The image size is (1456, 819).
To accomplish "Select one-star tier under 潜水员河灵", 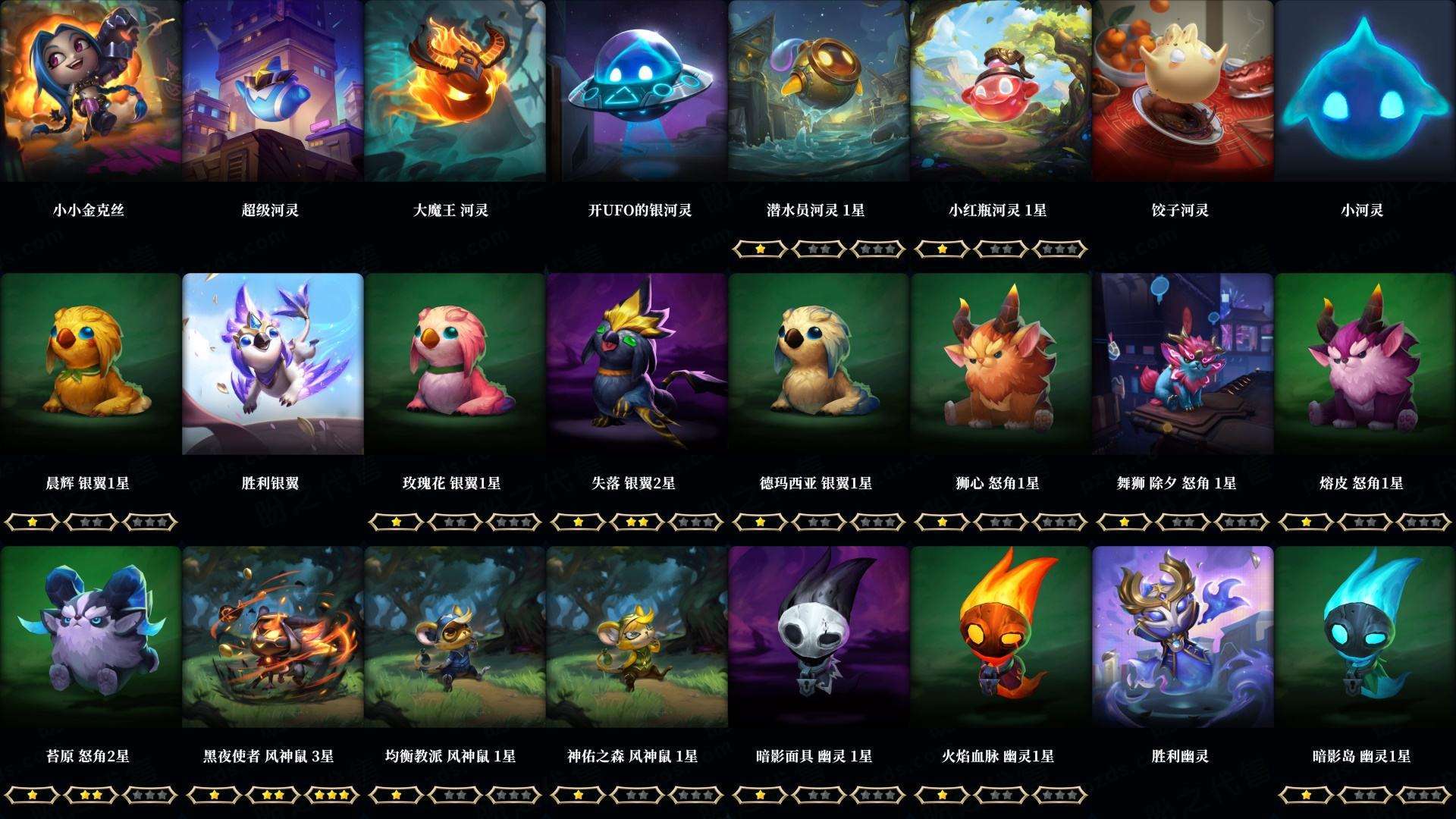I will pyautogui.click(x=760, y=249).
